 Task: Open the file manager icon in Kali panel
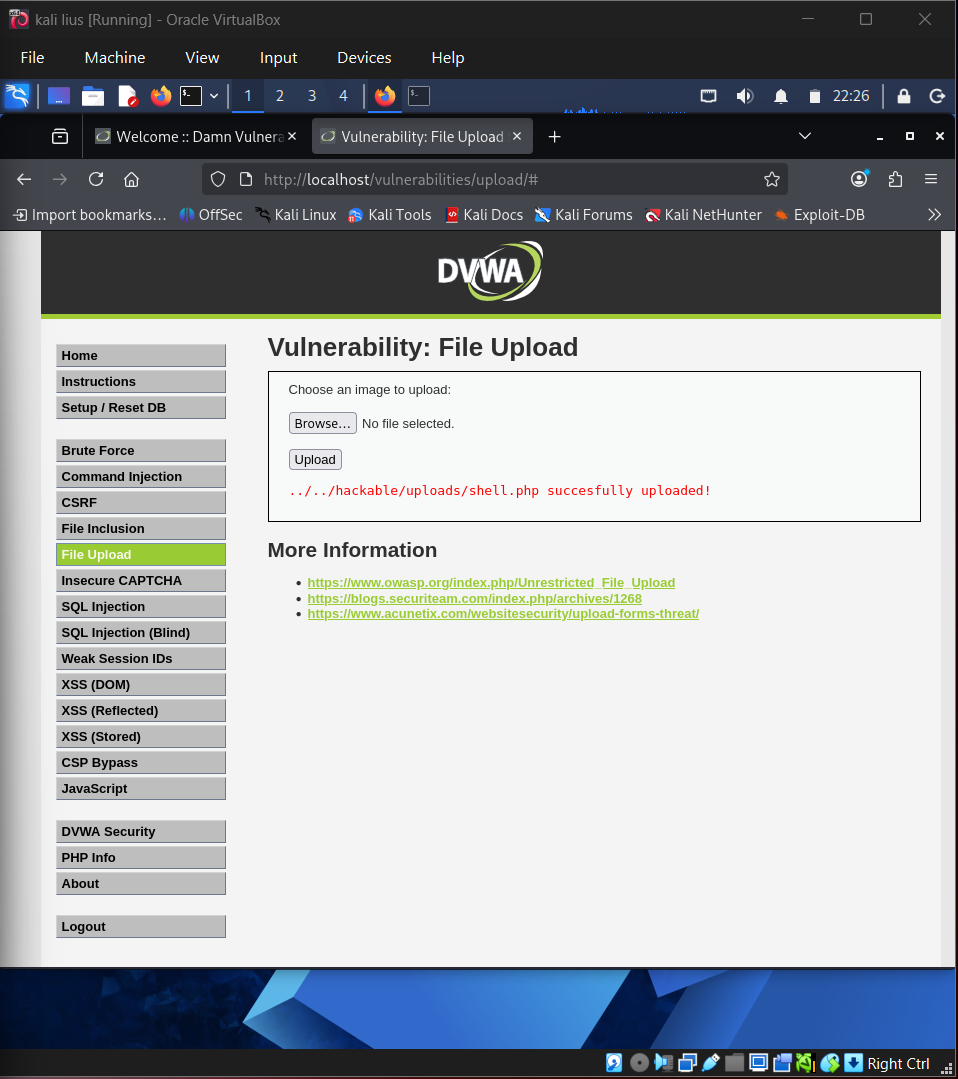coord(93,96)
